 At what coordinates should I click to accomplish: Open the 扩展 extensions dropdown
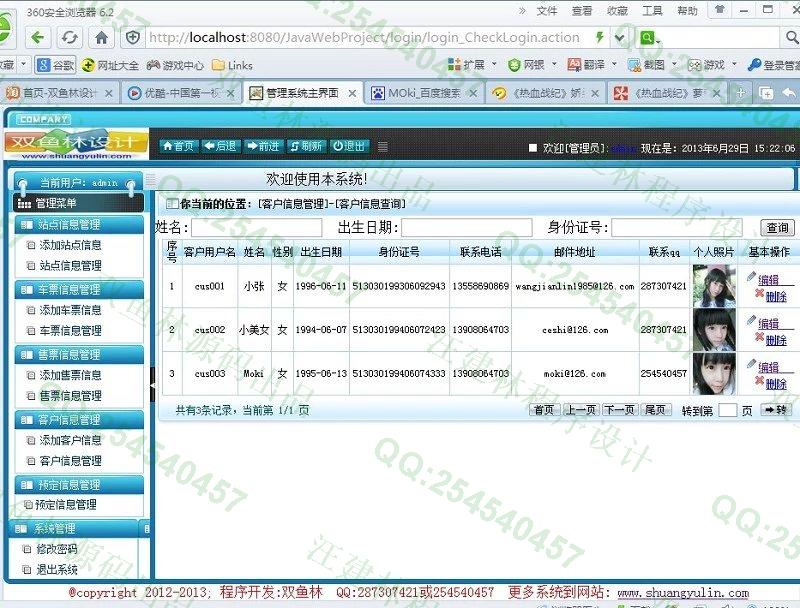pos(472,65)
